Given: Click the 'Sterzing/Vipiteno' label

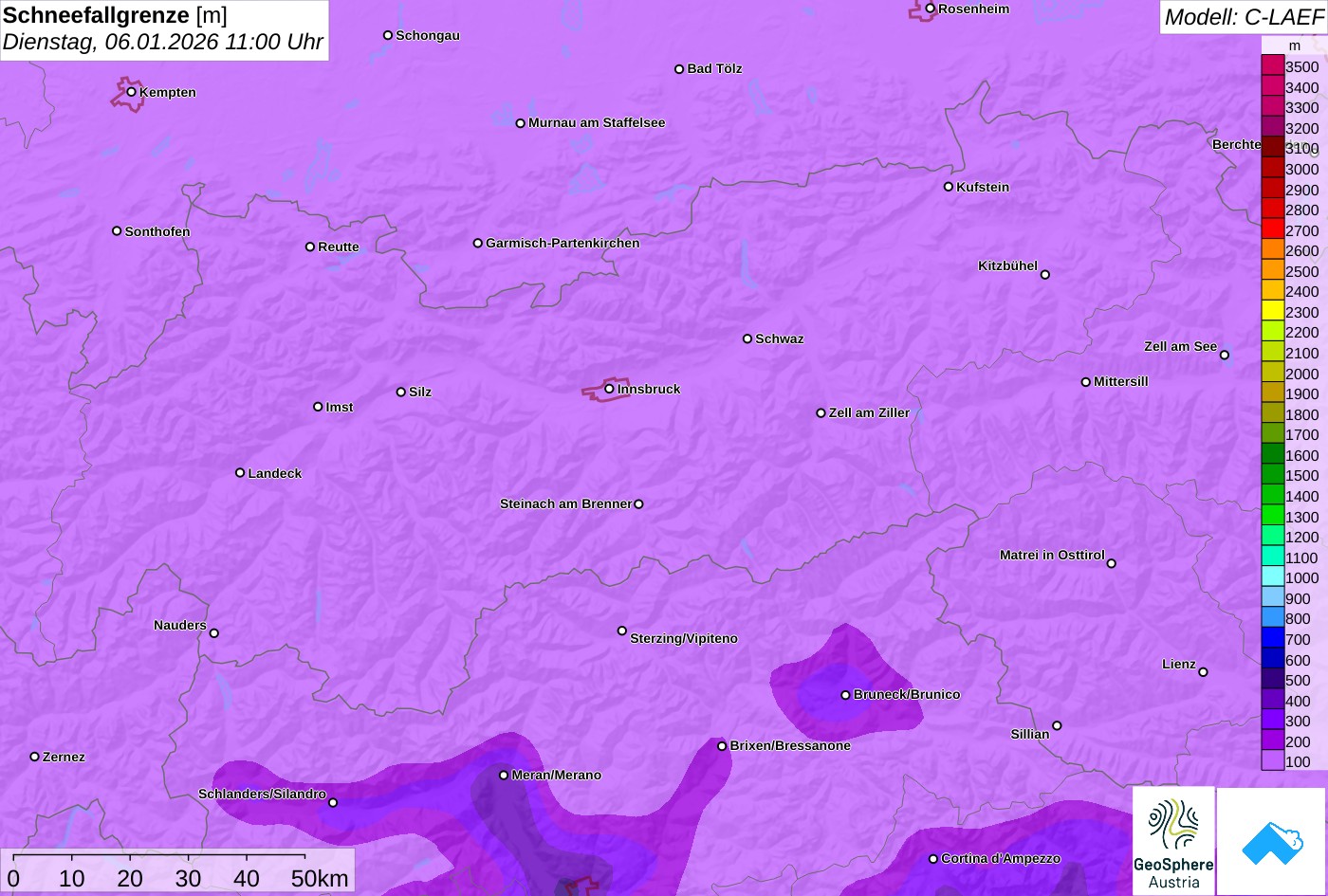Looking at the screenshot, I should pyautogui.click(x=684, y=639).
